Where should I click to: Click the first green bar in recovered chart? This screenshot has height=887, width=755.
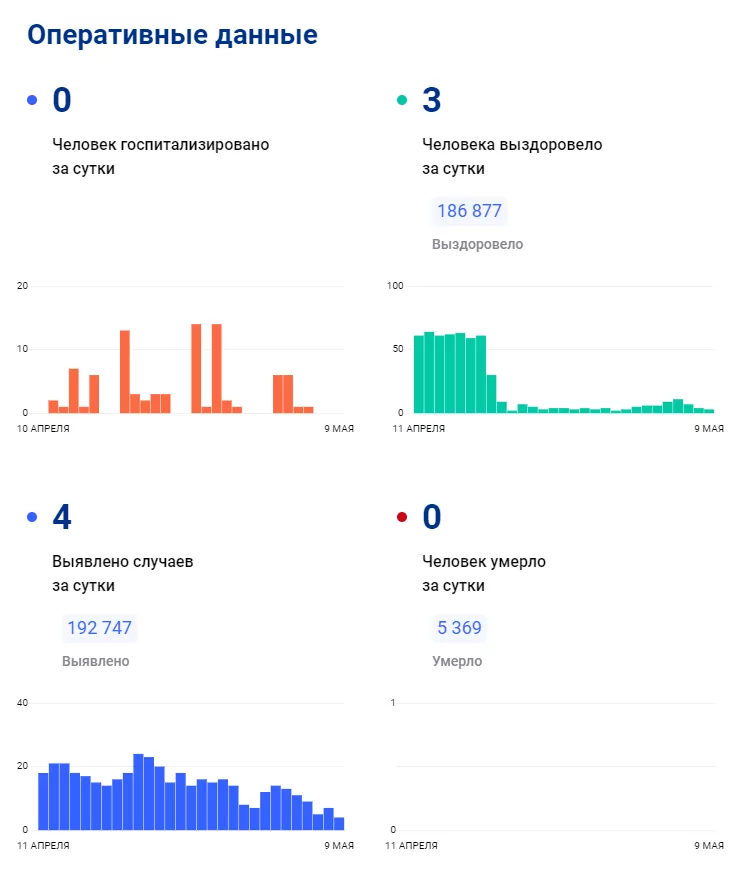coord(419,374)
